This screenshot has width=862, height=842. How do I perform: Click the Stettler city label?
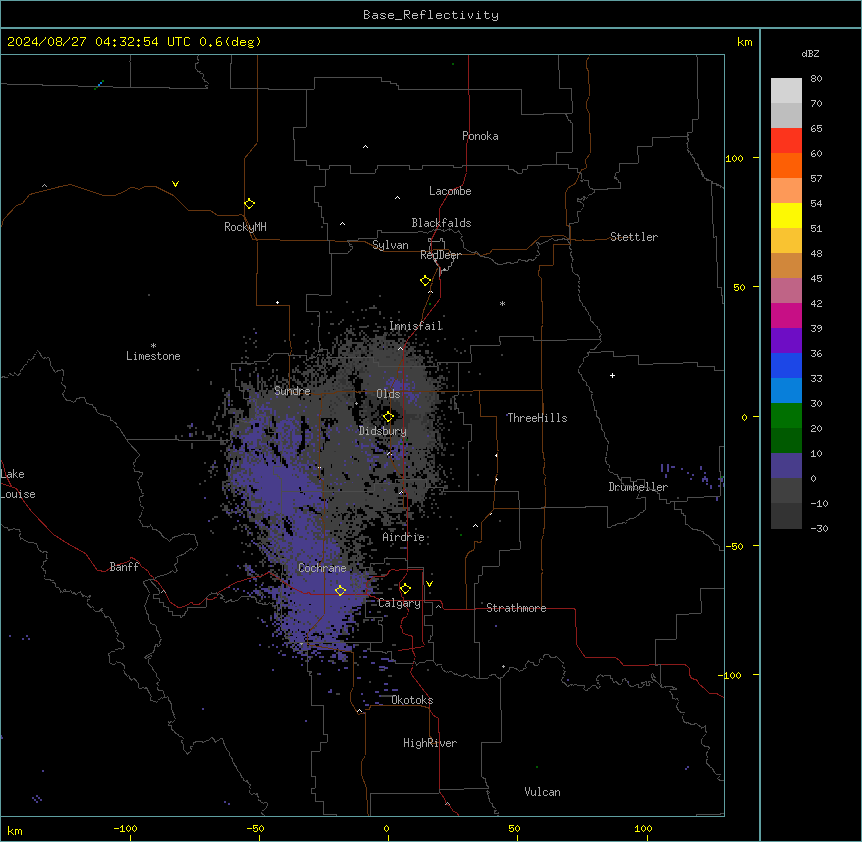[633, 237]
